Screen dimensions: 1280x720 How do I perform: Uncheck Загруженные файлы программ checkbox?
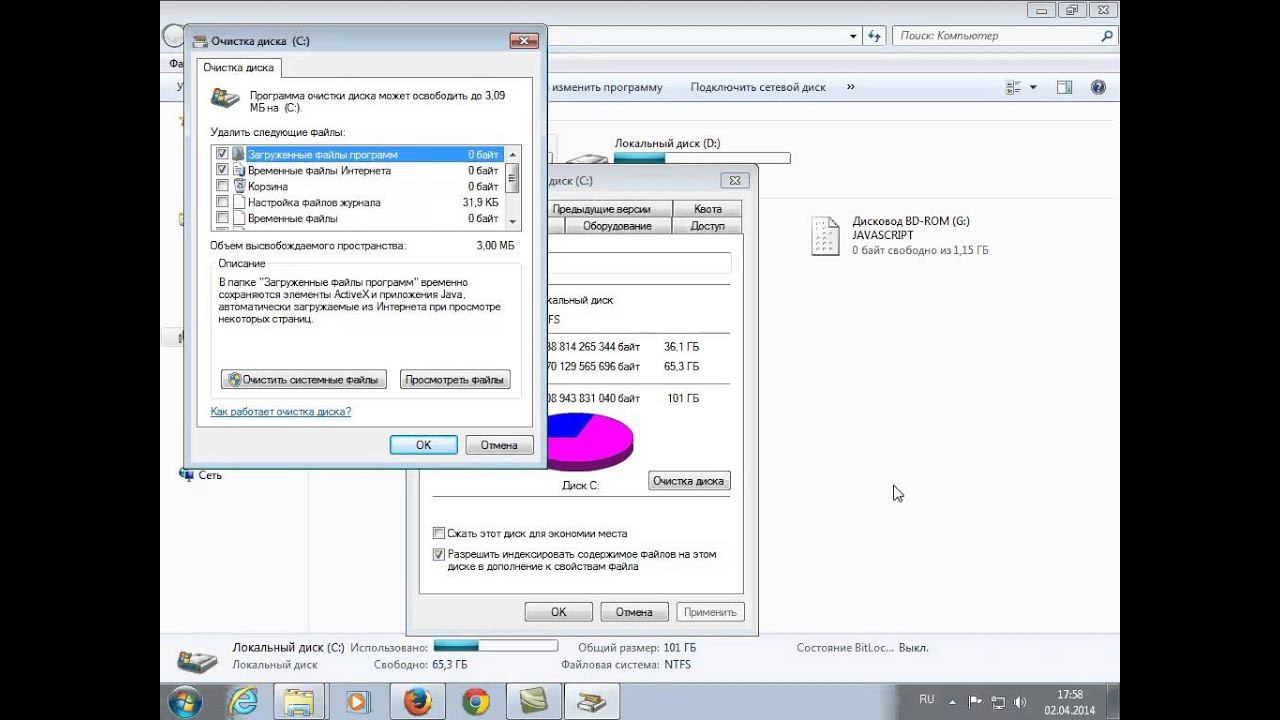click(x=222, y=154)
